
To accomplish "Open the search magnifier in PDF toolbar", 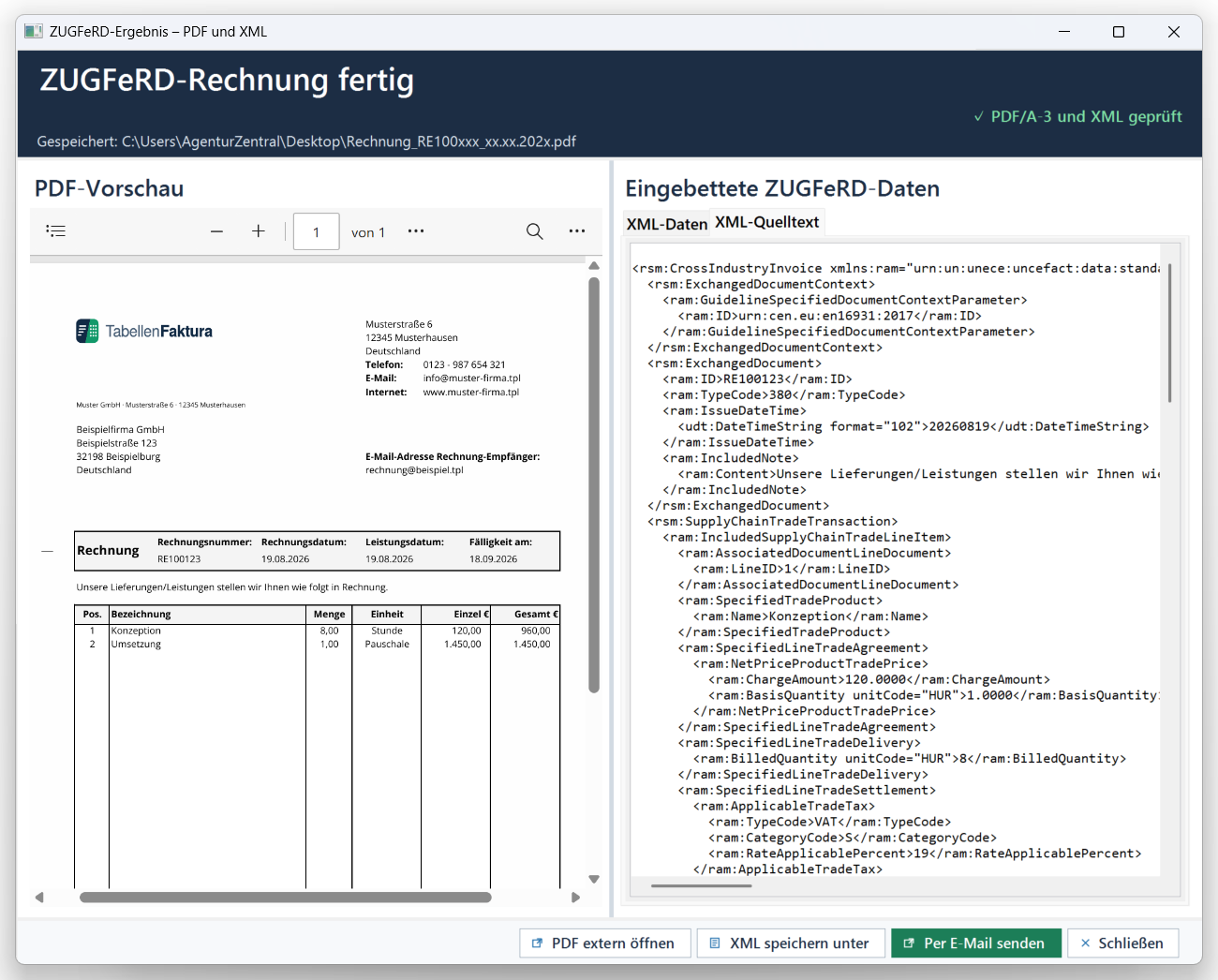I will point(534,231).
